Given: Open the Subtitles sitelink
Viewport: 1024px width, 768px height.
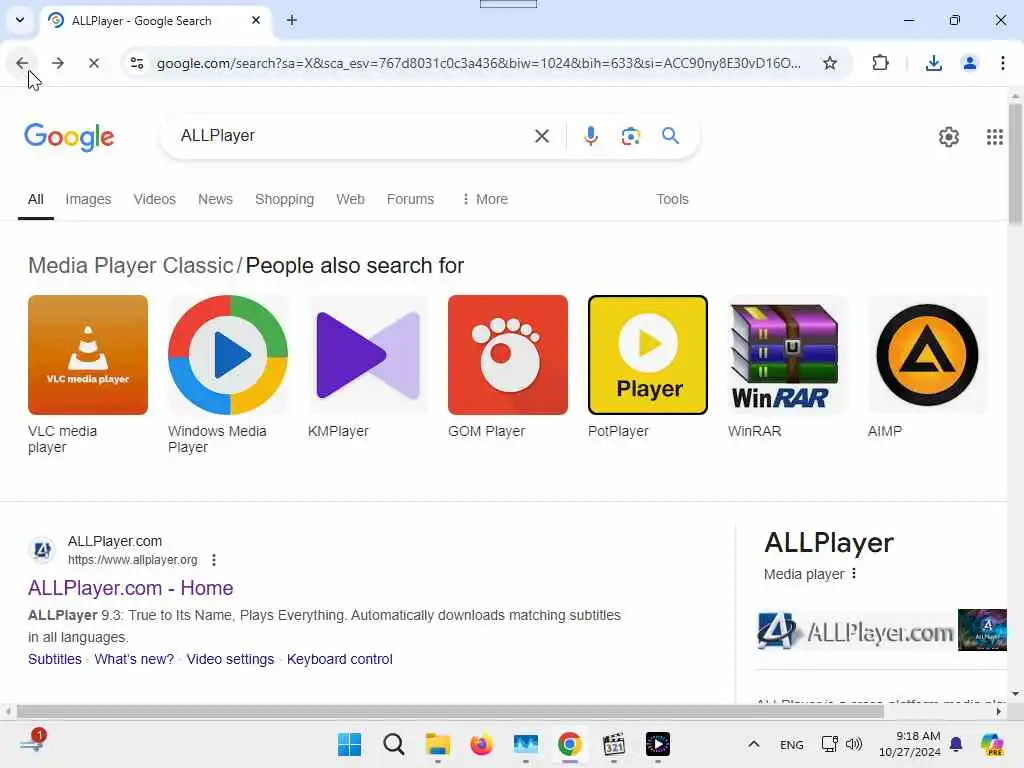Looking at the screenshot, I should point(55,660).
